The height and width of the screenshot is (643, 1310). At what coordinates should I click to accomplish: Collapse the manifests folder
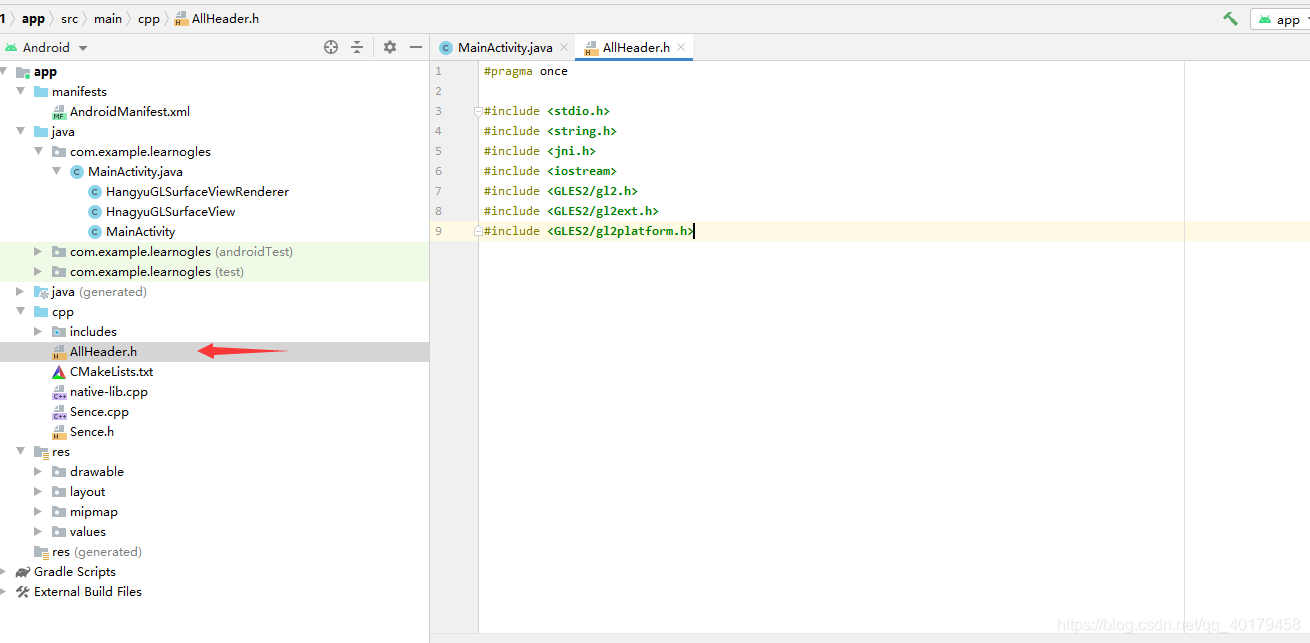[x=21, y=91]
